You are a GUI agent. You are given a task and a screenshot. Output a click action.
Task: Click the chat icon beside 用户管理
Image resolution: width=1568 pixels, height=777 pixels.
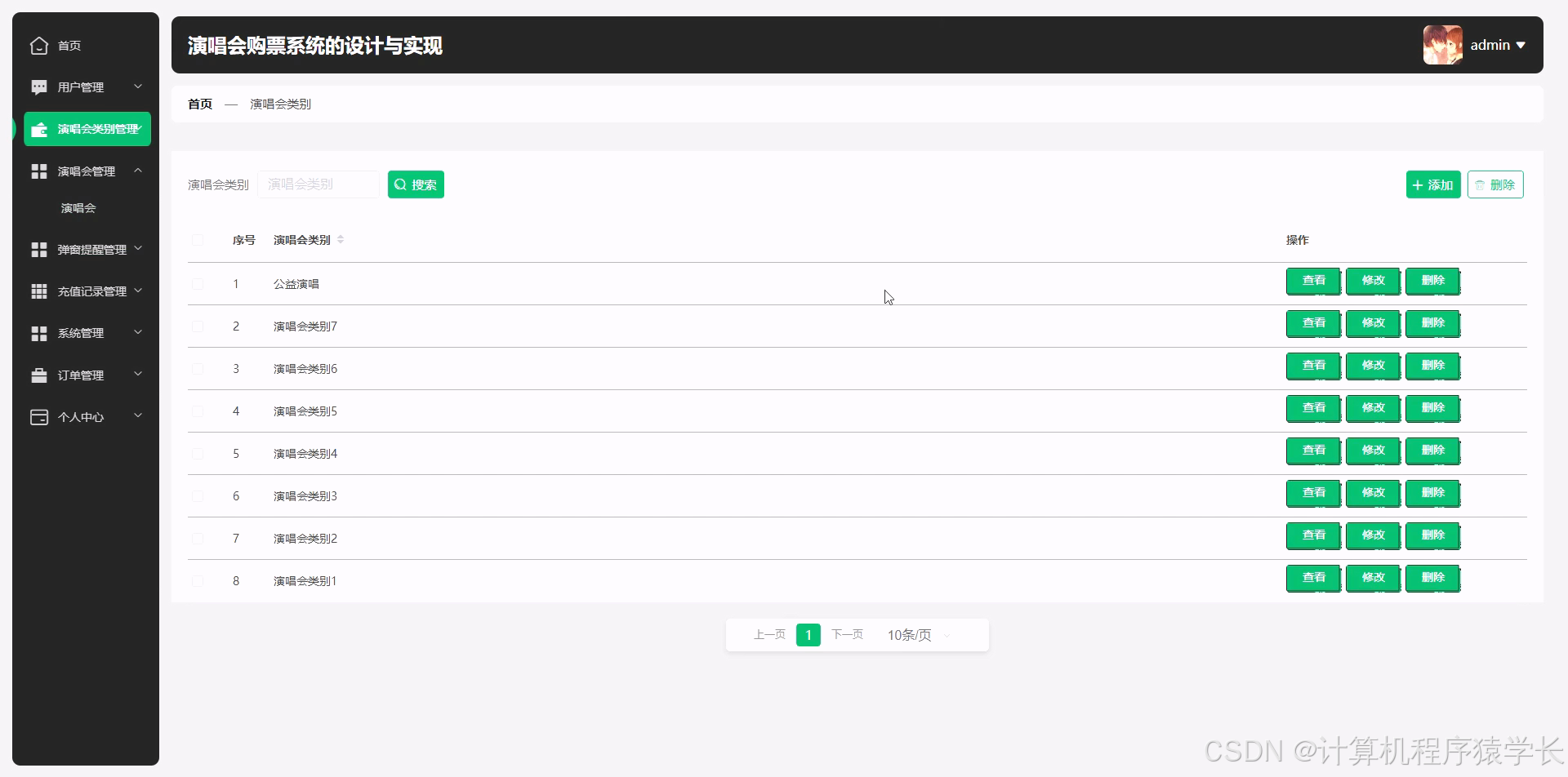(x=39, y=87)
